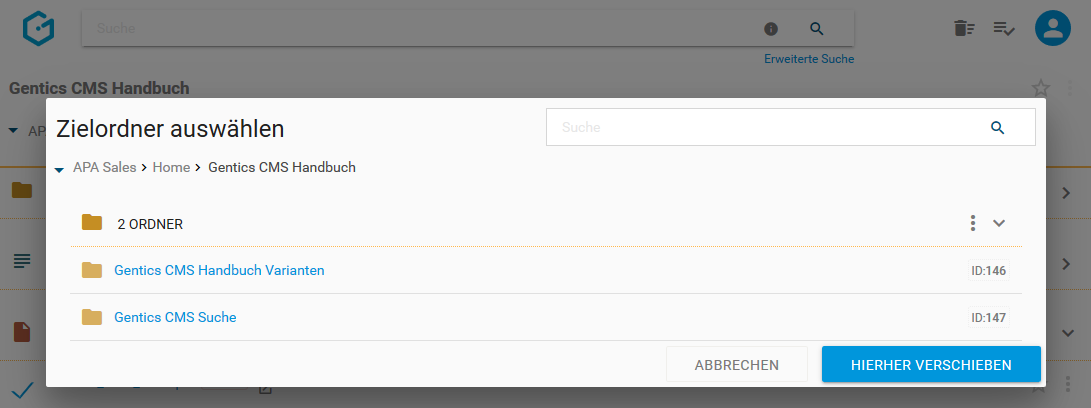Click the search info icon
1091x408 pixels.
[x=771, y=29]
